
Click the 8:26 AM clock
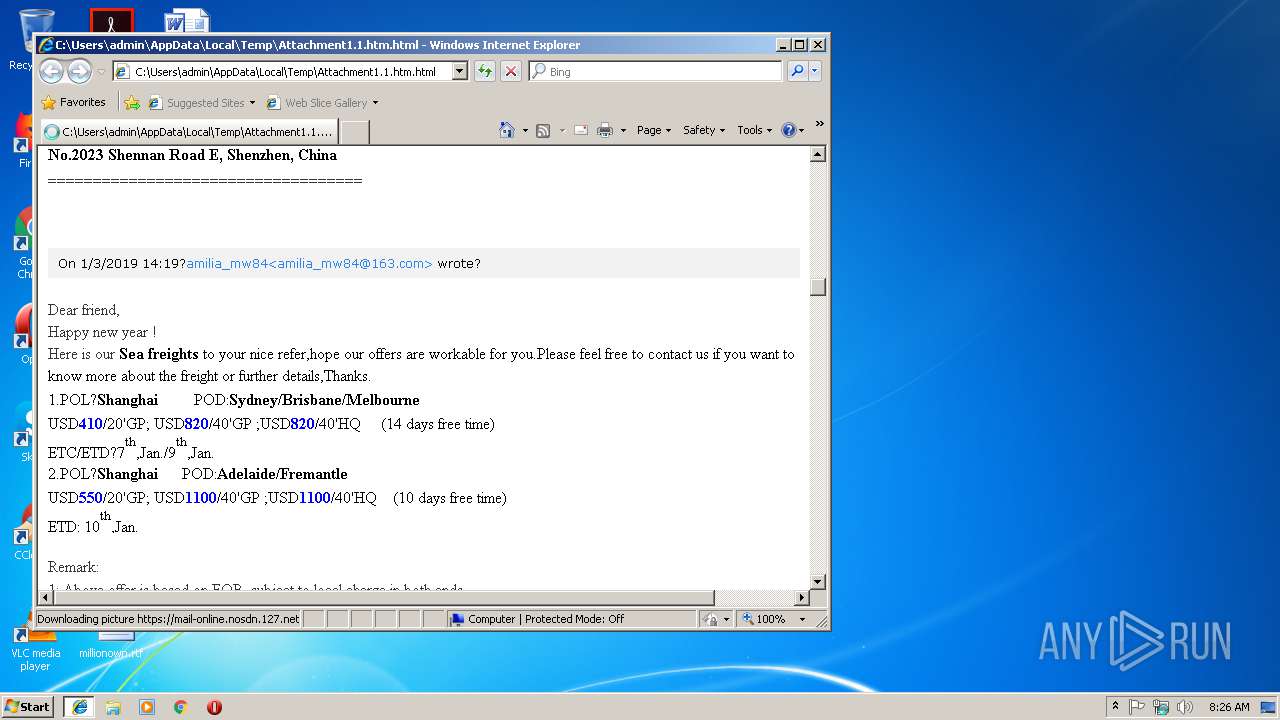click(1229, 707)
